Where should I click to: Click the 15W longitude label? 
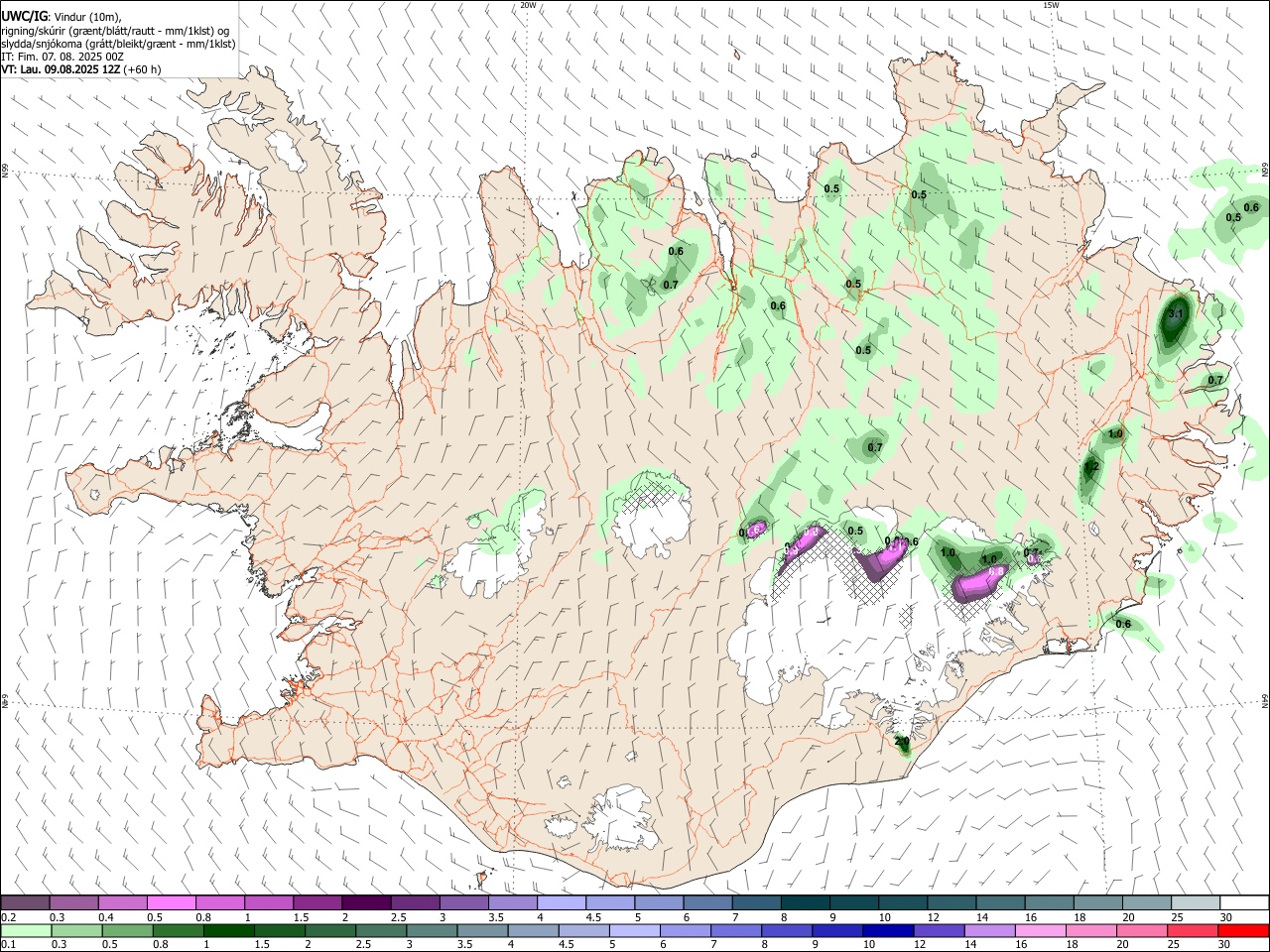1051,5
